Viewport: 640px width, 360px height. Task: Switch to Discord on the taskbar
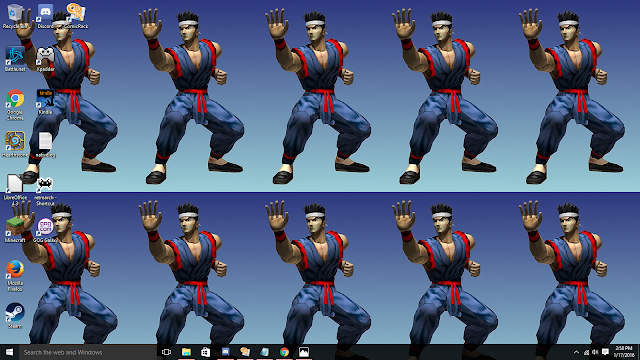[225, 352]
